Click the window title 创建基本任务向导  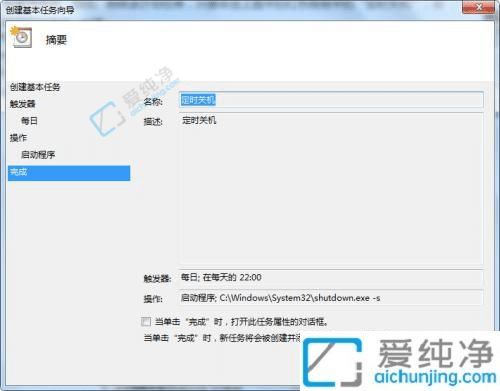40,10
